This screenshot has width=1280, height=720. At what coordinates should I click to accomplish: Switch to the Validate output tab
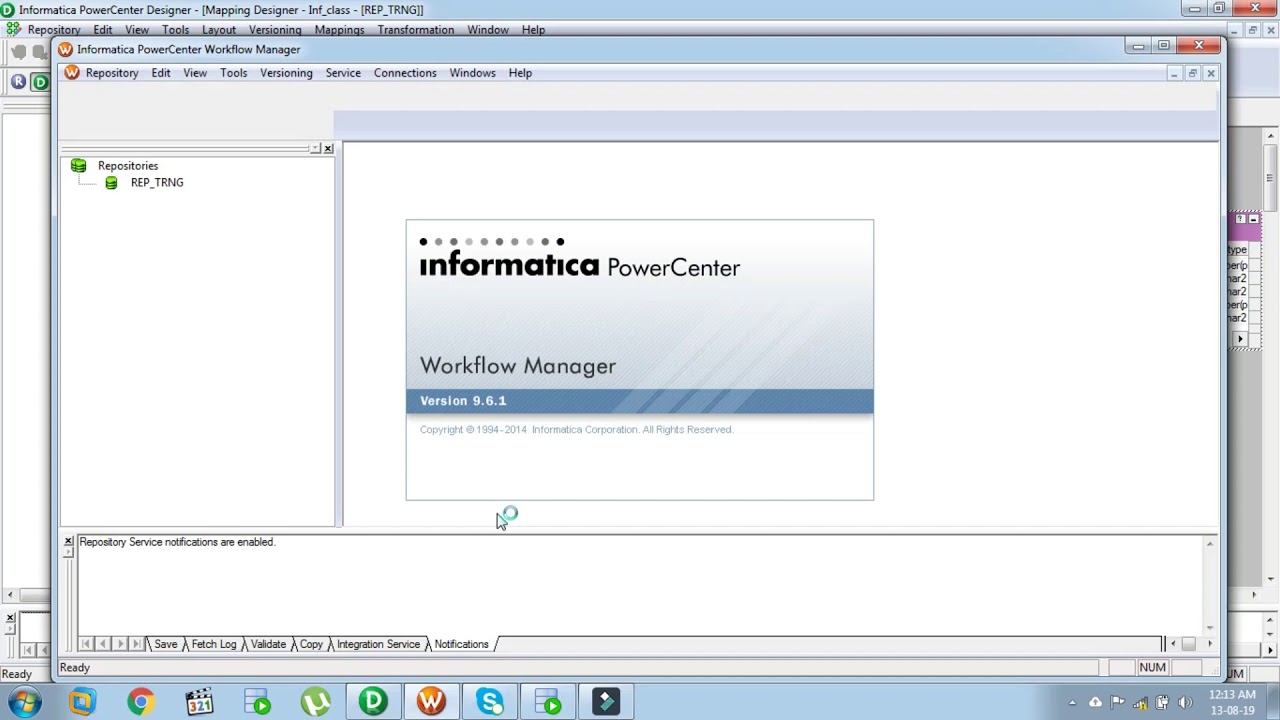point(268,644)
